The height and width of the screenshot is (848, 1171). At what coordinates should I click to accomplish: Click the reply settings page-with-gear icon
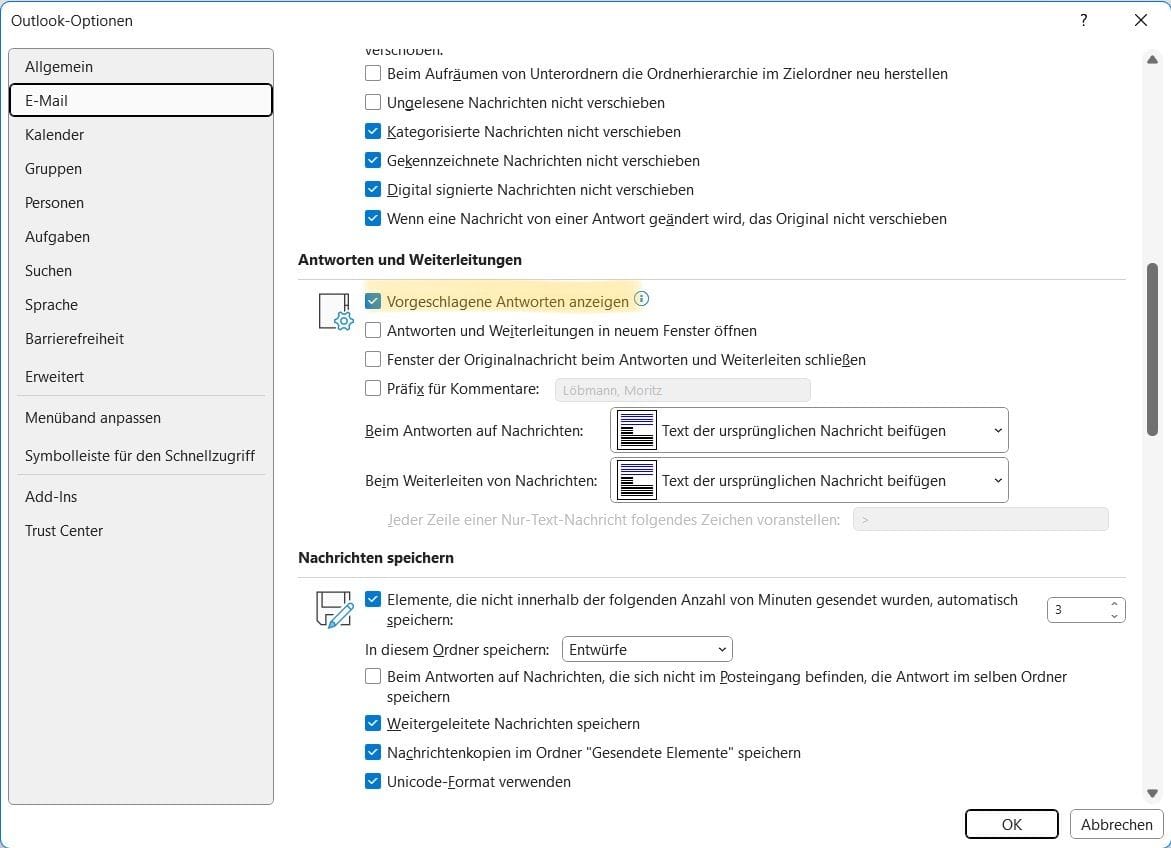[x=335, y=312]
